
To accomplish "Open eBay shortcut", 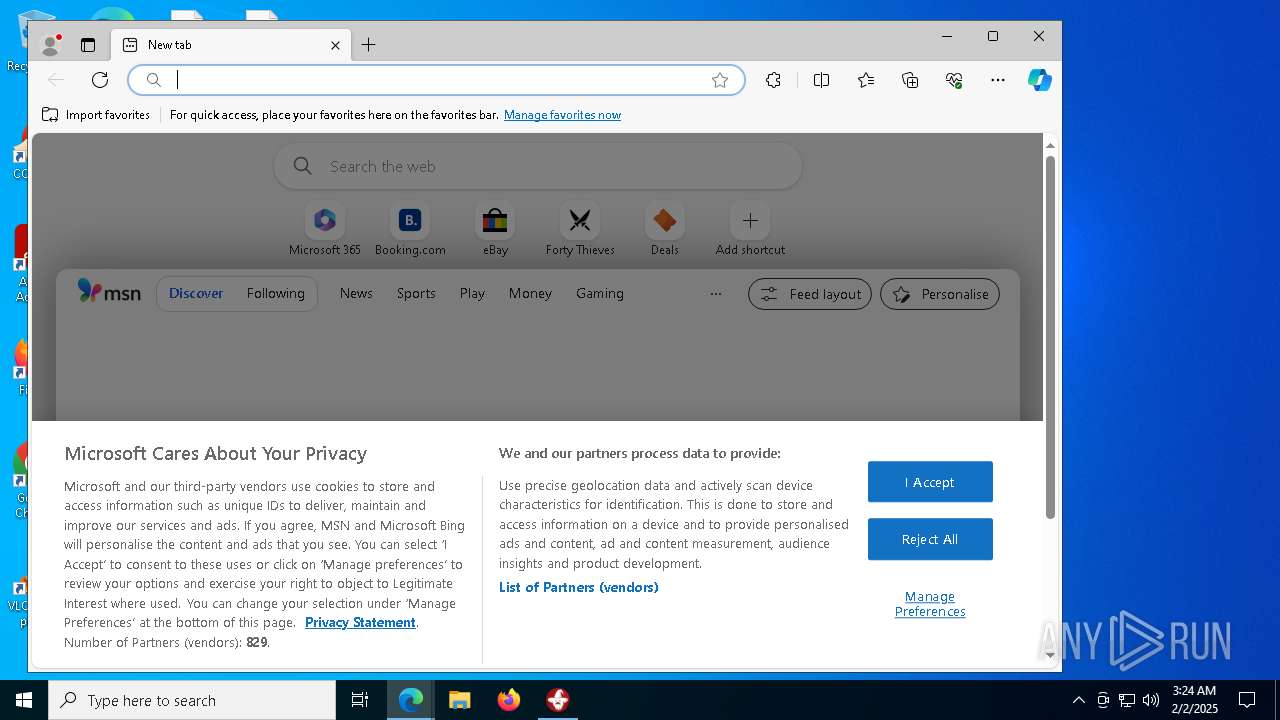I will [x=495, y=230].
